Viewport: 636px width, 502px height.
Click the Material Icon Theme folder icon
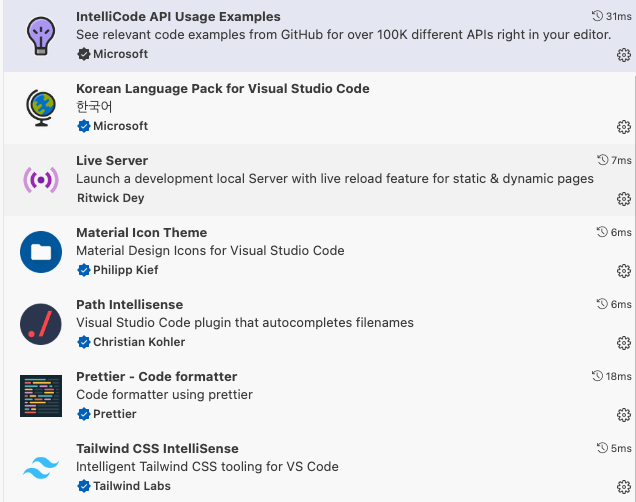41,252
